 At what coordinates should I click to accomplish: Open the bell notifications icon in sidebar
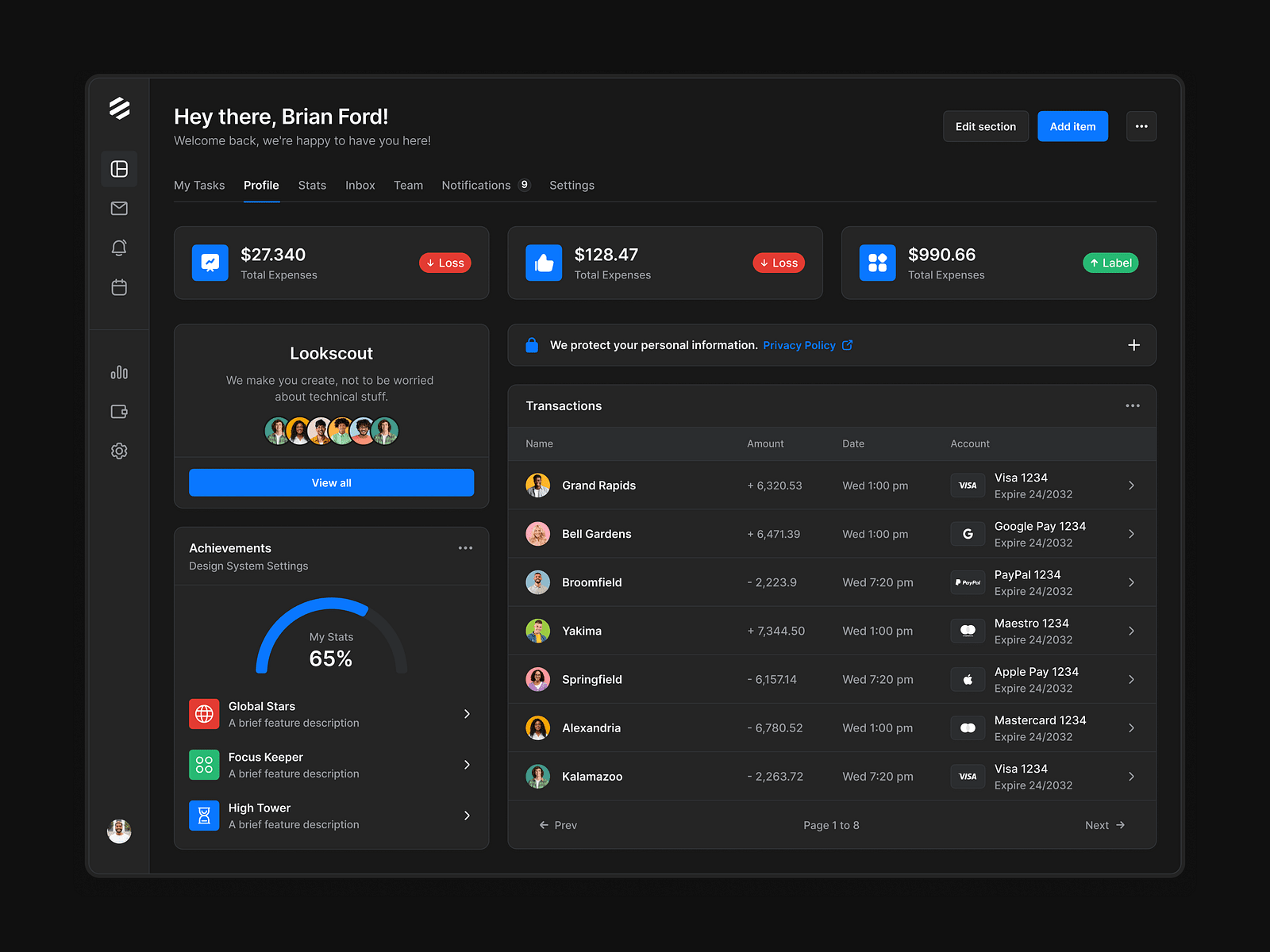point(119,248)
